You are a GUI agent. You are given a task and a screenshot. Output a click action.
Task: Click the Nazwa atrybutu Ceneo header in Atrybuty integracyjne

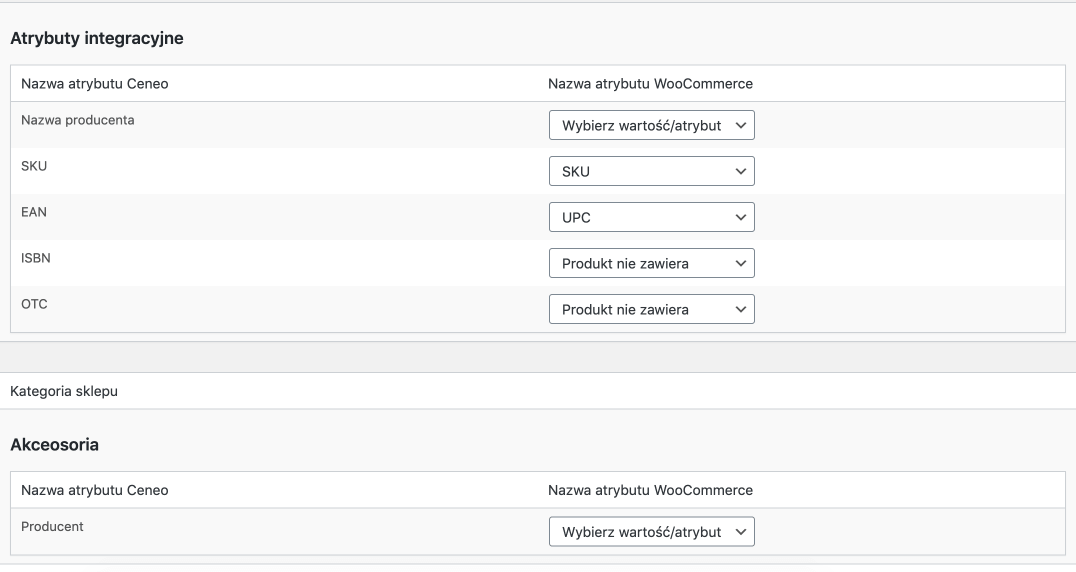point(95,84)
